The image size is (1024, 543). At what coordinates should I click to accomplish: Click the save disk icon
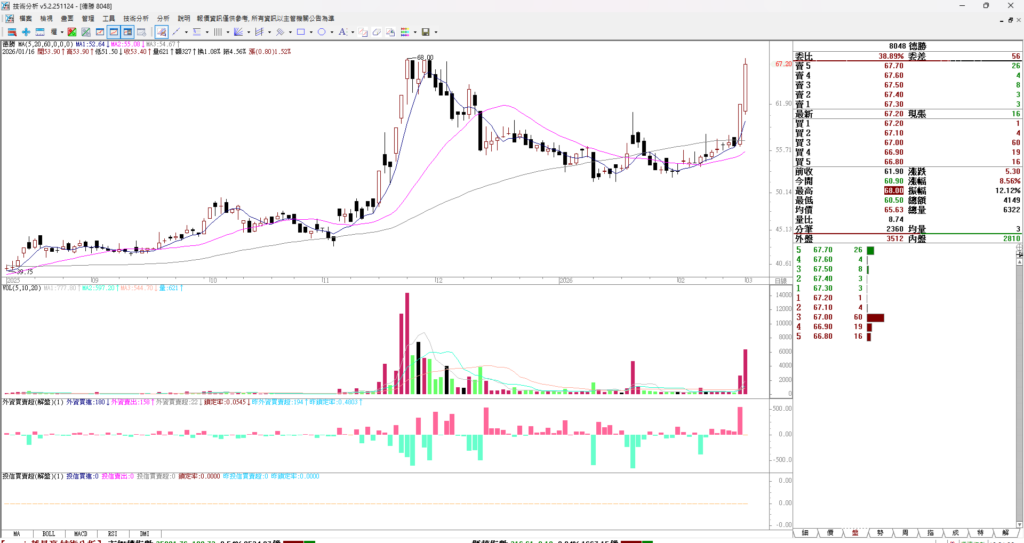pyautogui.click(x=425, y=32)
